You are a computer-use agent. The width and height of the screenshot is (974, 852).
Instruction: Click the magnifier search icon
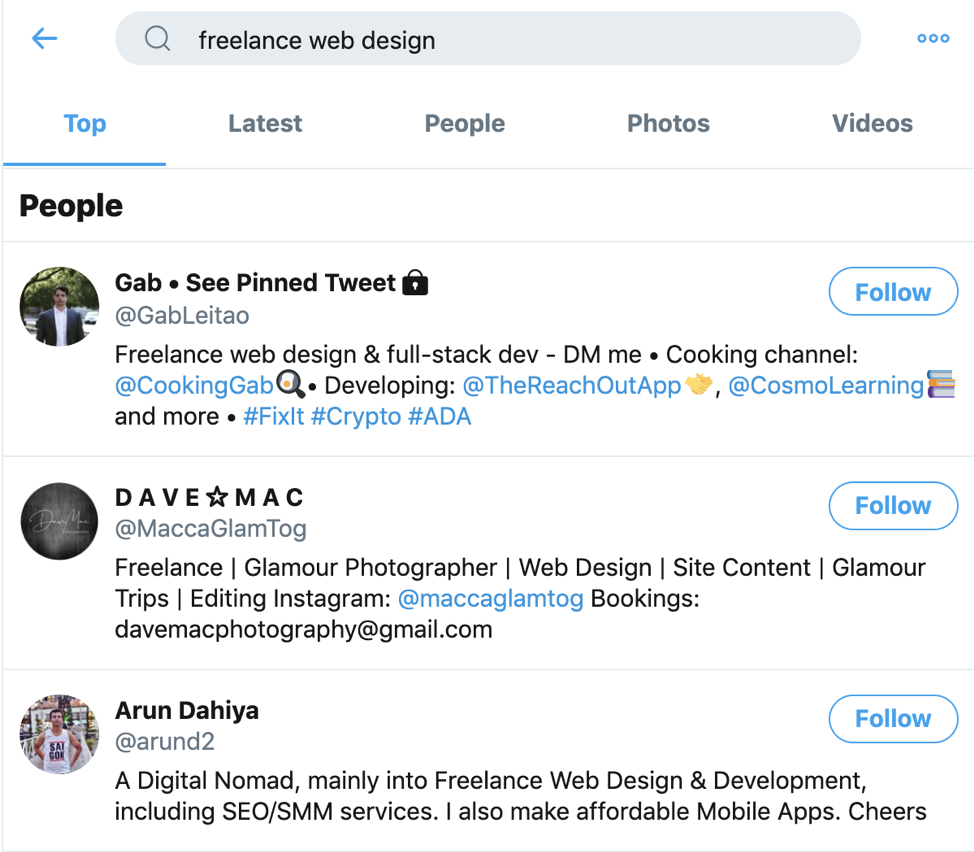tap(157, 39)
